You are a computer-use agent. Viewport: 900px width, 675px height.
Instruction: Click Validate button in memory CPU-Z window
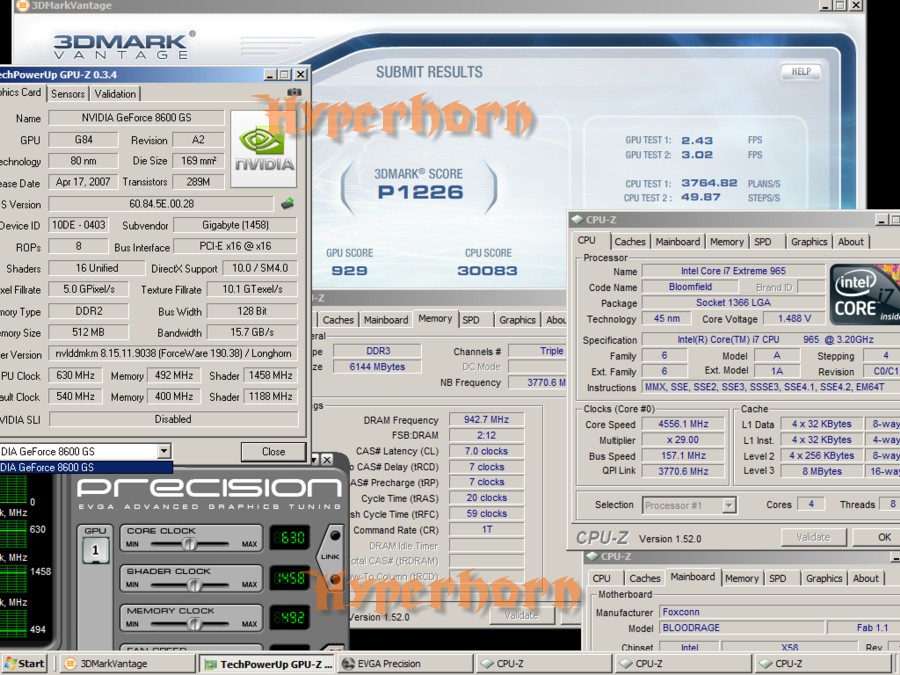(x=521, y=615)
